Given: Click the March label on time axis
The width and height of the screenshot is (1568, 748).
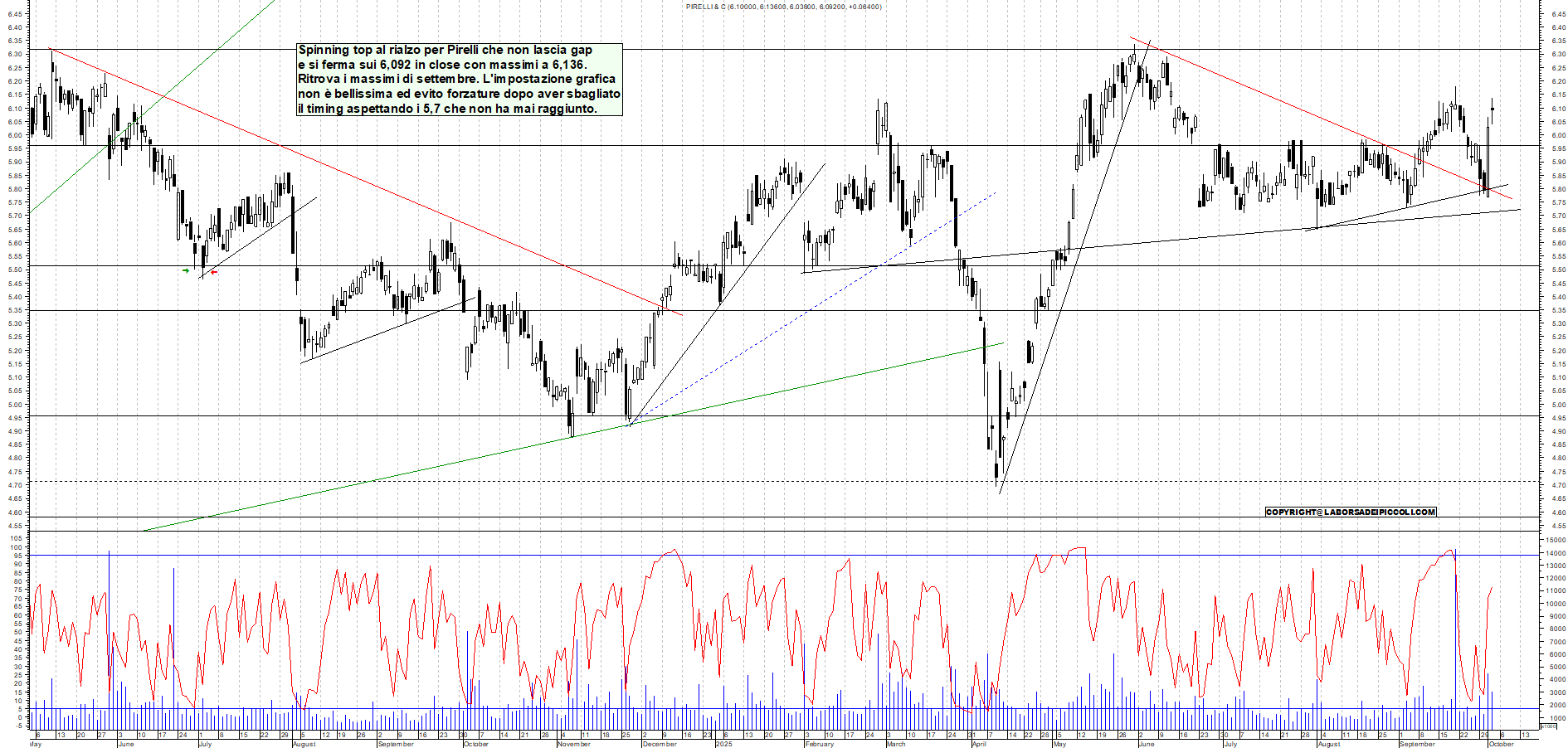Looking at the screenshot, I should coord(896,744).
